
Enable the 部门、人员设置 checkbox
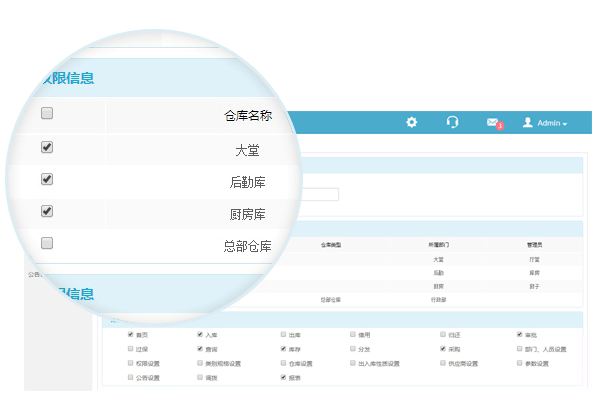pos(519,349)
